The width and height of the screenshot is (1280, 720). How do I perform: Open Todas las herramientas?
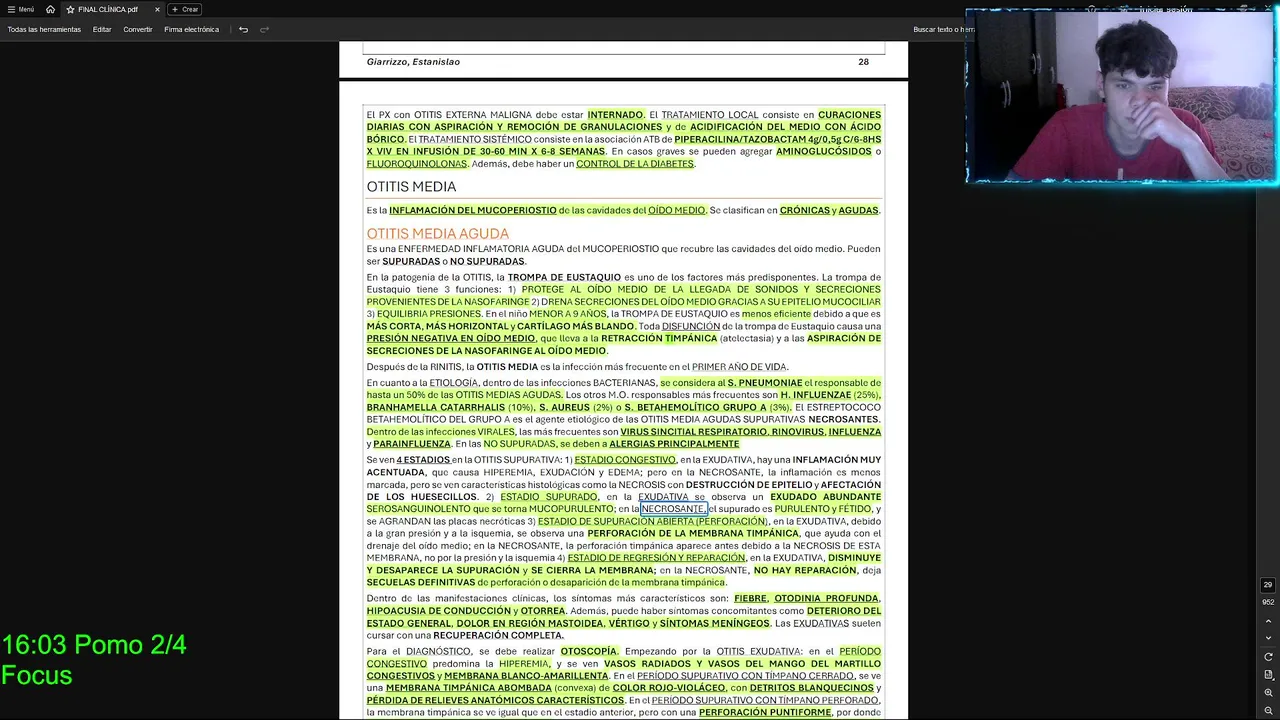44,29
